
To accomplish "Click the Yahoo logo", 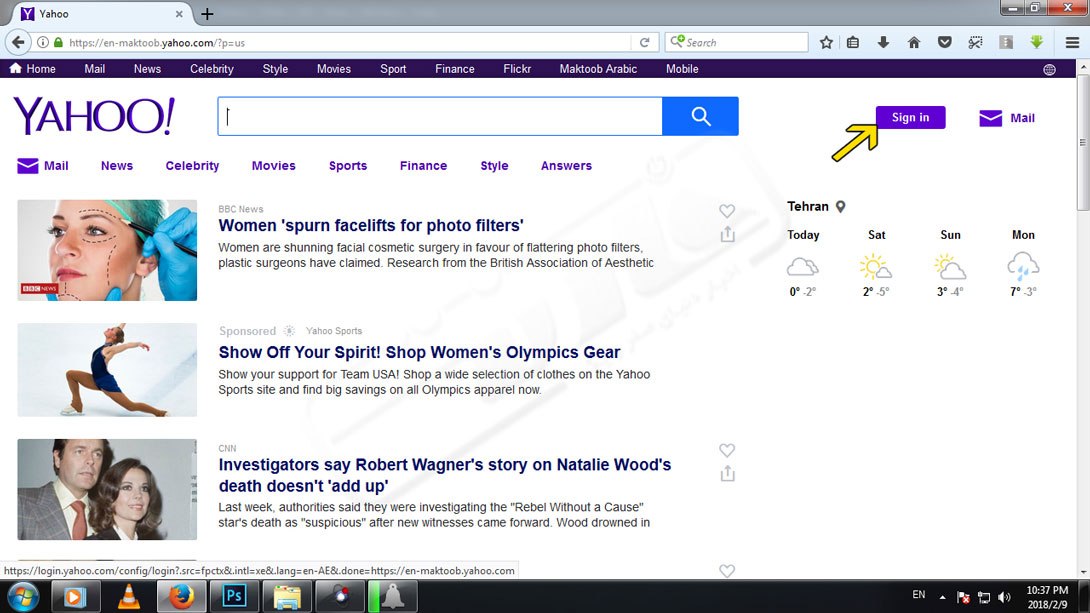I will [94, 115].
